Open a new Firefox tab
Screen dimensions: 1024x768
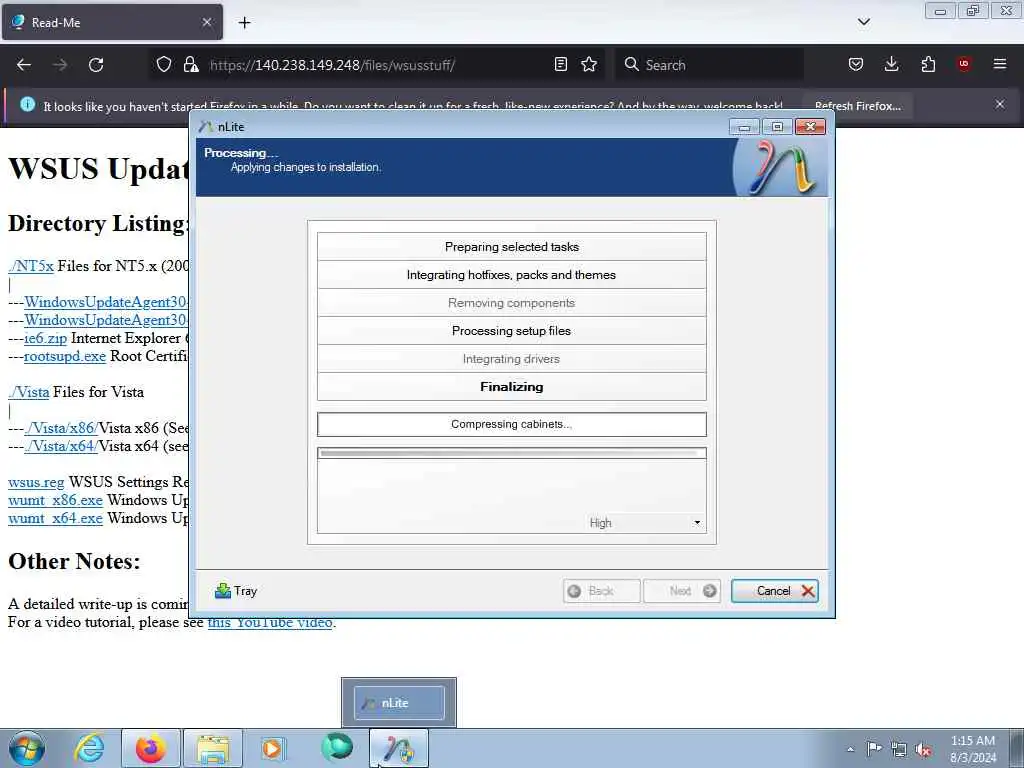(x=244, y=23)
